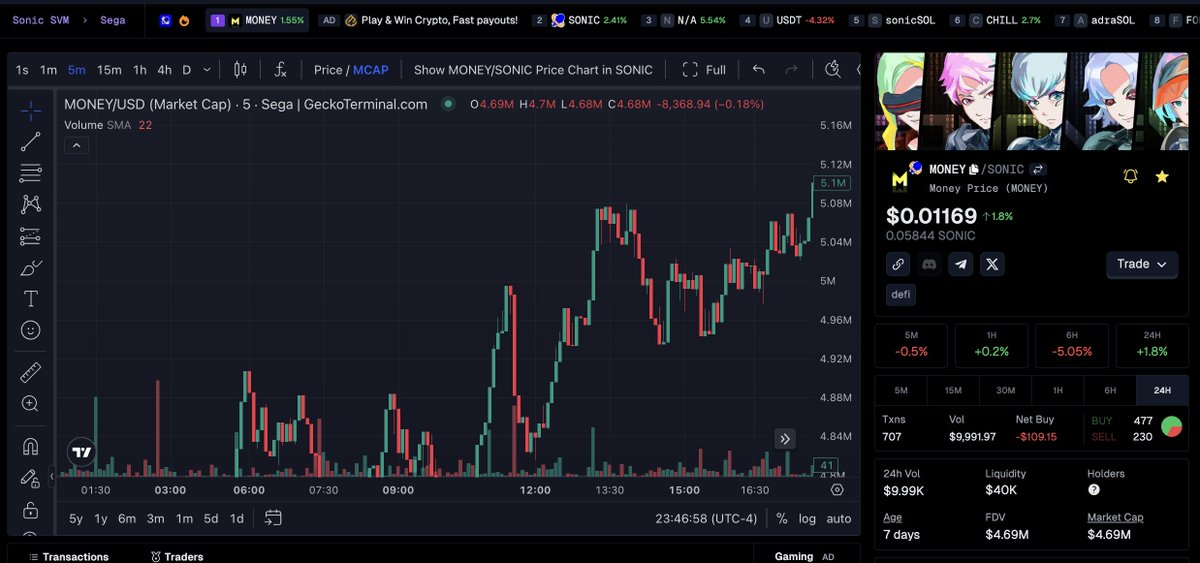Expand the more timeframes dropdown arrow
Screen dimensions: 1200x563
pos(207,70)
